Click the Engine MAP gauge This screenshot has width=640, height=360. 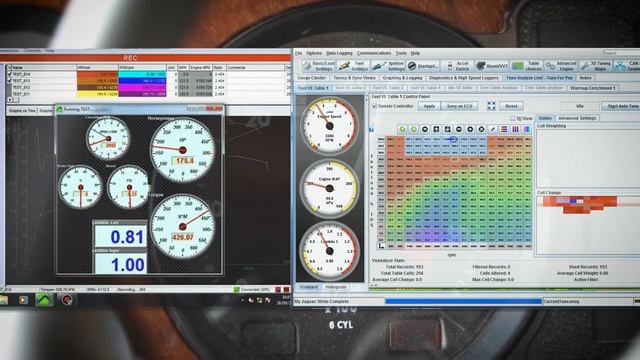tap(329, 189)
